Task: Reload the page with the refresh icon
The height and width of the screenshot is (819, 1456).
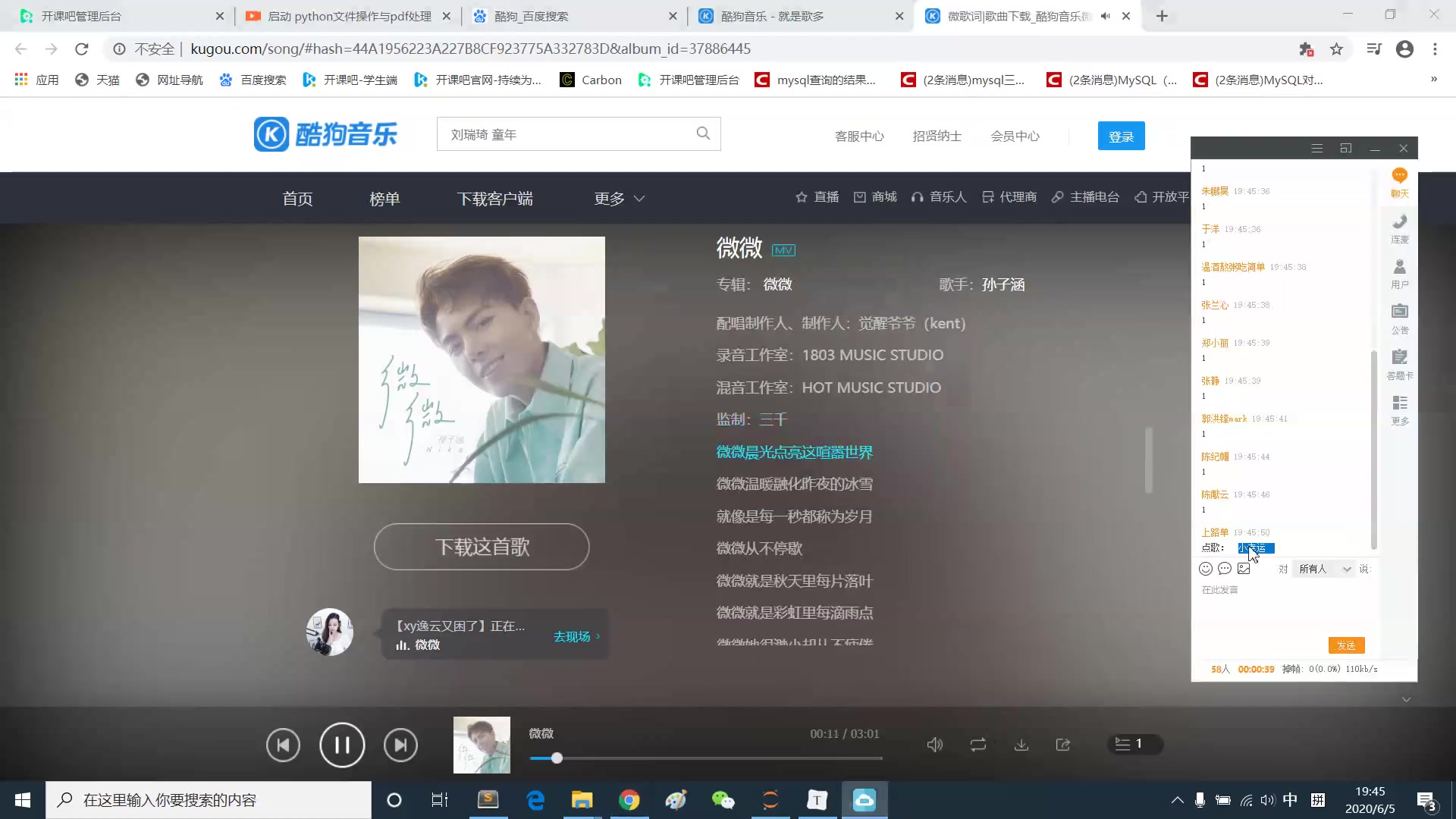Action: click(x=82, y=49)
